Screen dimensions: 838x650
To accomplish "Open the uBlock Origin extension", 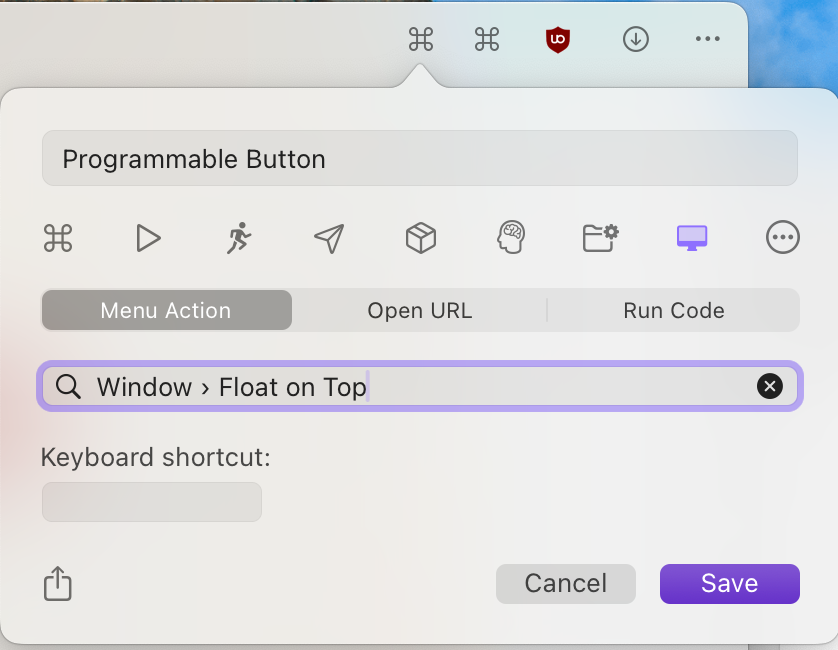I will point(558,40).
